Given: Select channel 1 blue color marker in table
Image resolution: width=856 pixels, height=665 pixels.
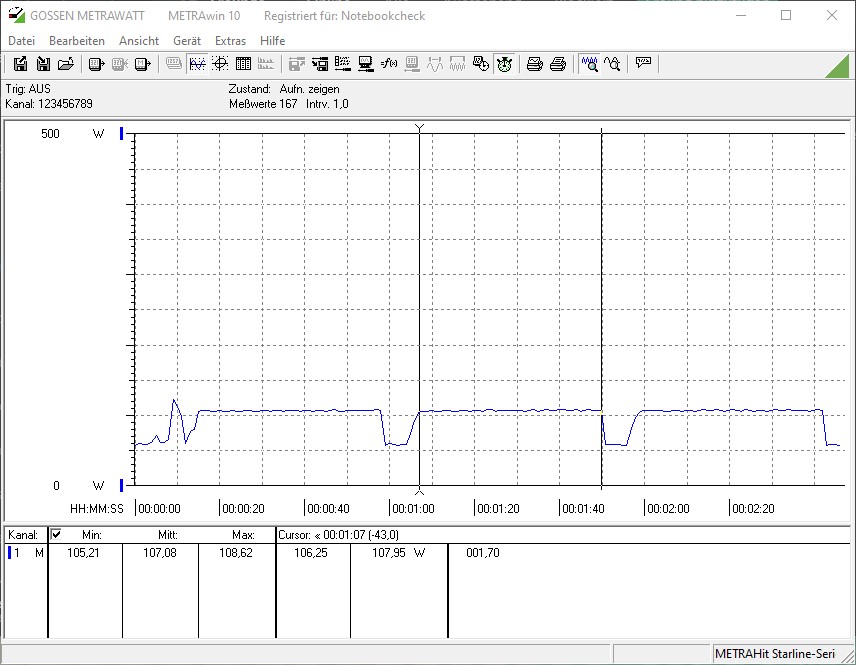Looking at the screenshot, I should pyautogui.click(x=9, y=553).
